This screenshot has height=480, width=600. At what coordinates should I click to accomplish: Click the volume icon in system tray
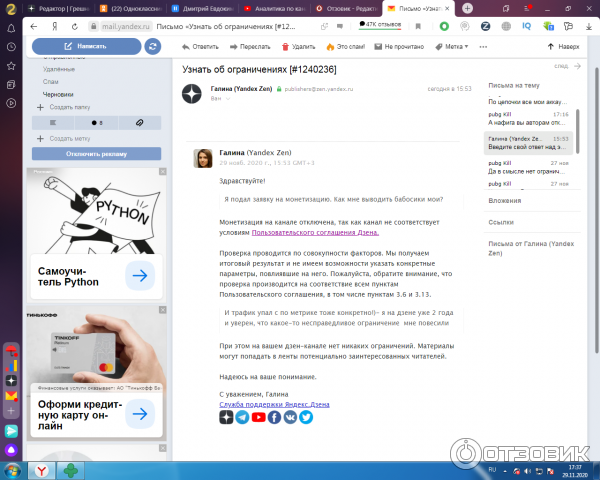pos(527,471)
